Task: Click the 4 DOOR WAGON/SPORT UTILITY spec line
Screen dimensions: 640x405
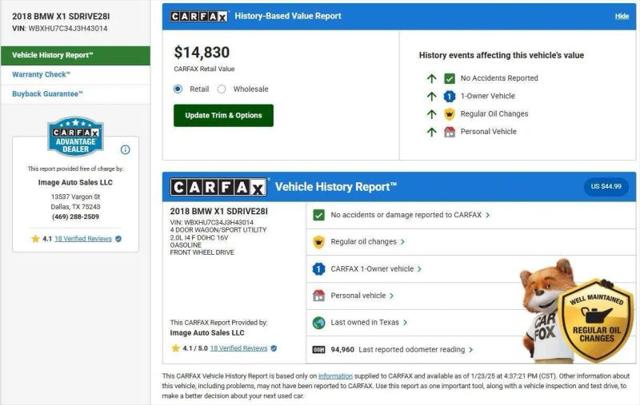Action: pyautogui.click(x=218, y=230)
